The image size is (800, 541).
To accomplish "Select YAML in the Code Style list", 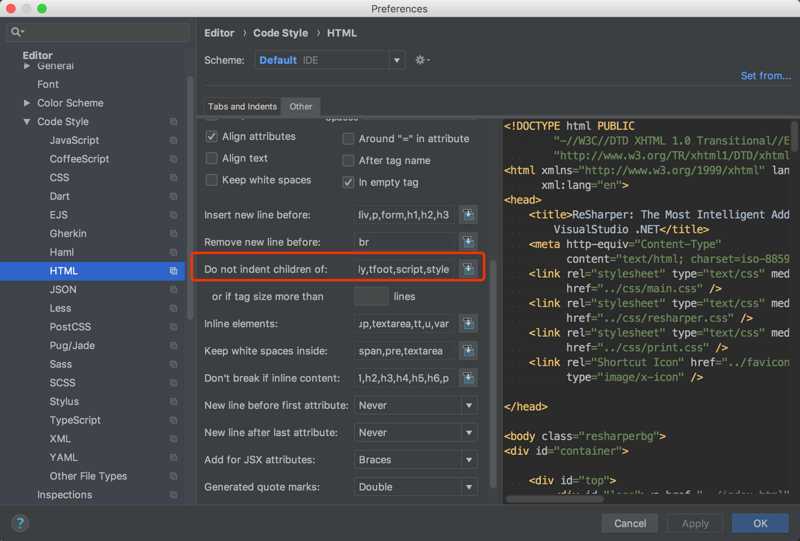I will [63, 457].
